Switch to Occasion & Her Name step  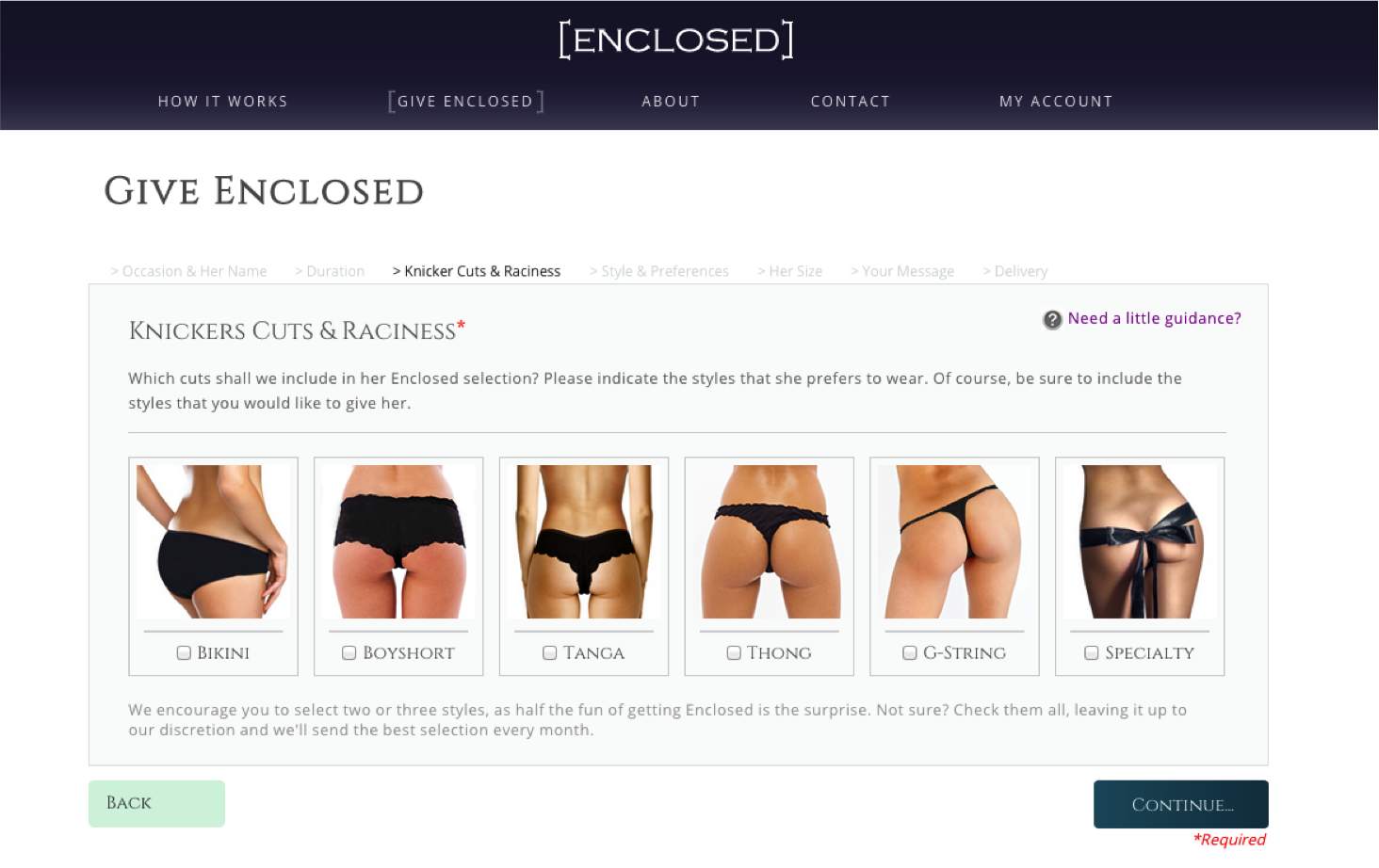tap(188, 271)
